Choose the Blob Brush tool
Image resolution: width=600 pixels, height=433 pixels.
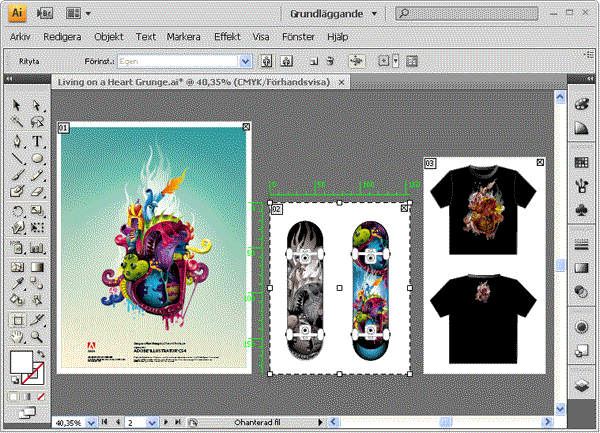tap(16, 191)
